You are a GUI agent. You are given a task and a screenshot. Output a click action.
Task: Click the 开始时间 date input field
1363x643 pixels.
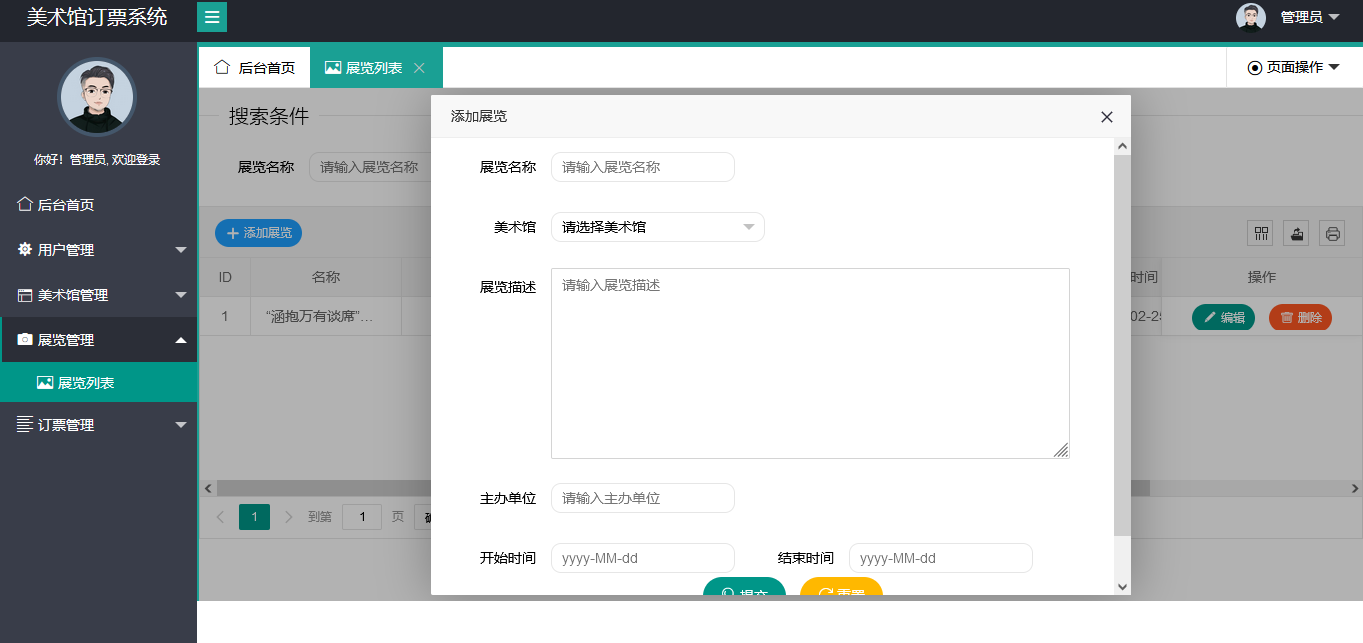pos(642,558)
